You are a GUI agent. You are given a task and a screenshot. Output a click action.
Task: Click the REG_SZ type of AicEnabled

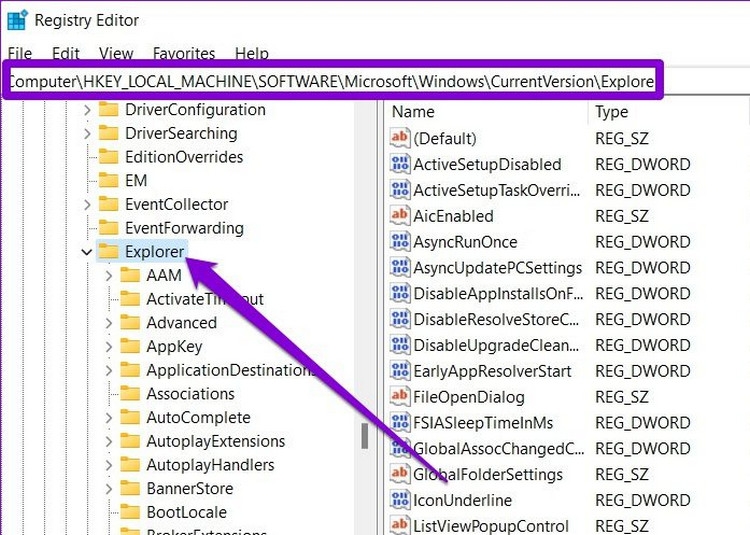(x=621, y=216)
